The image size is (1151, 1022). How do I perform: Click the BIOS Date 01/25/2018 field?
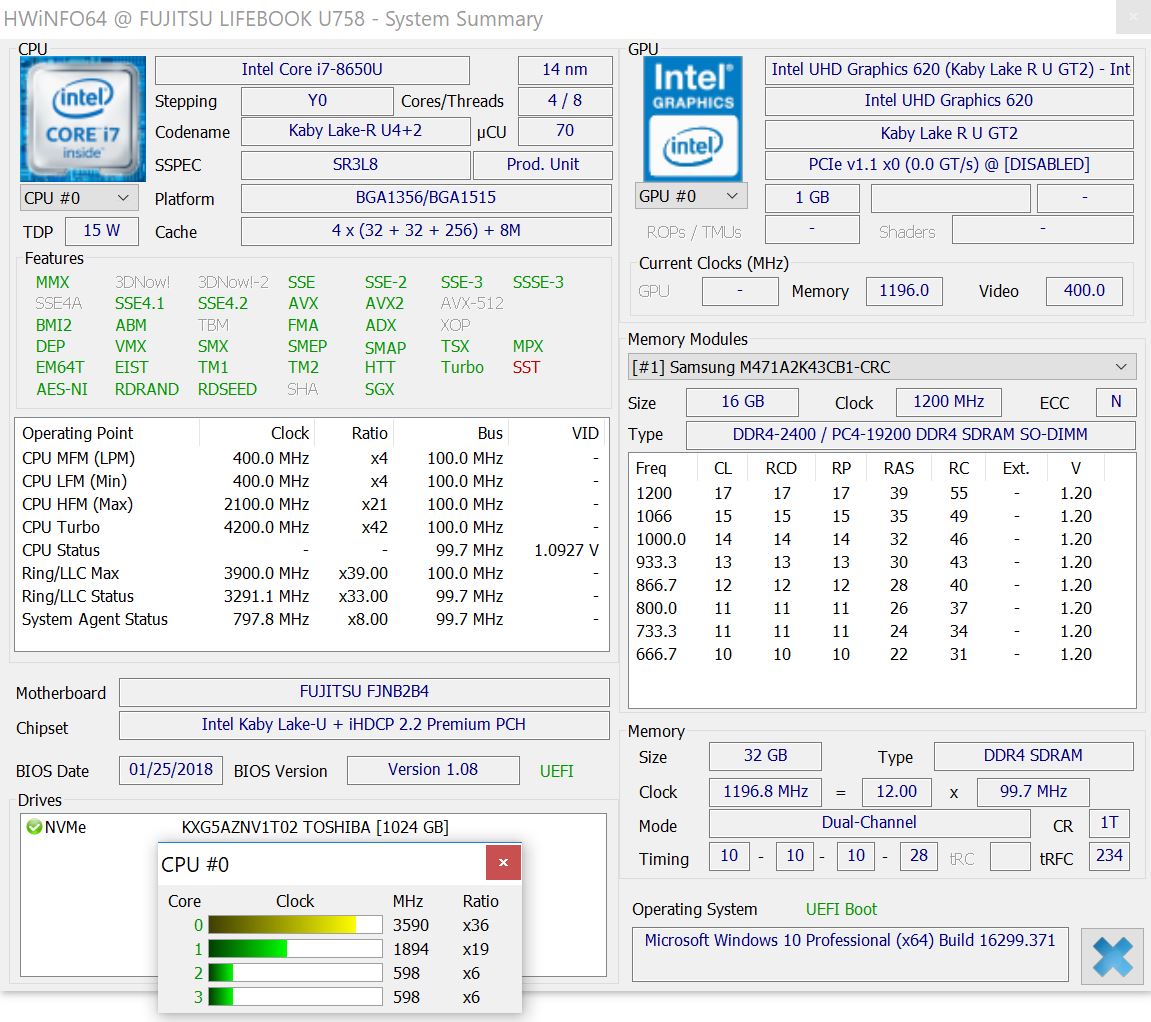[x=171, y=770]
